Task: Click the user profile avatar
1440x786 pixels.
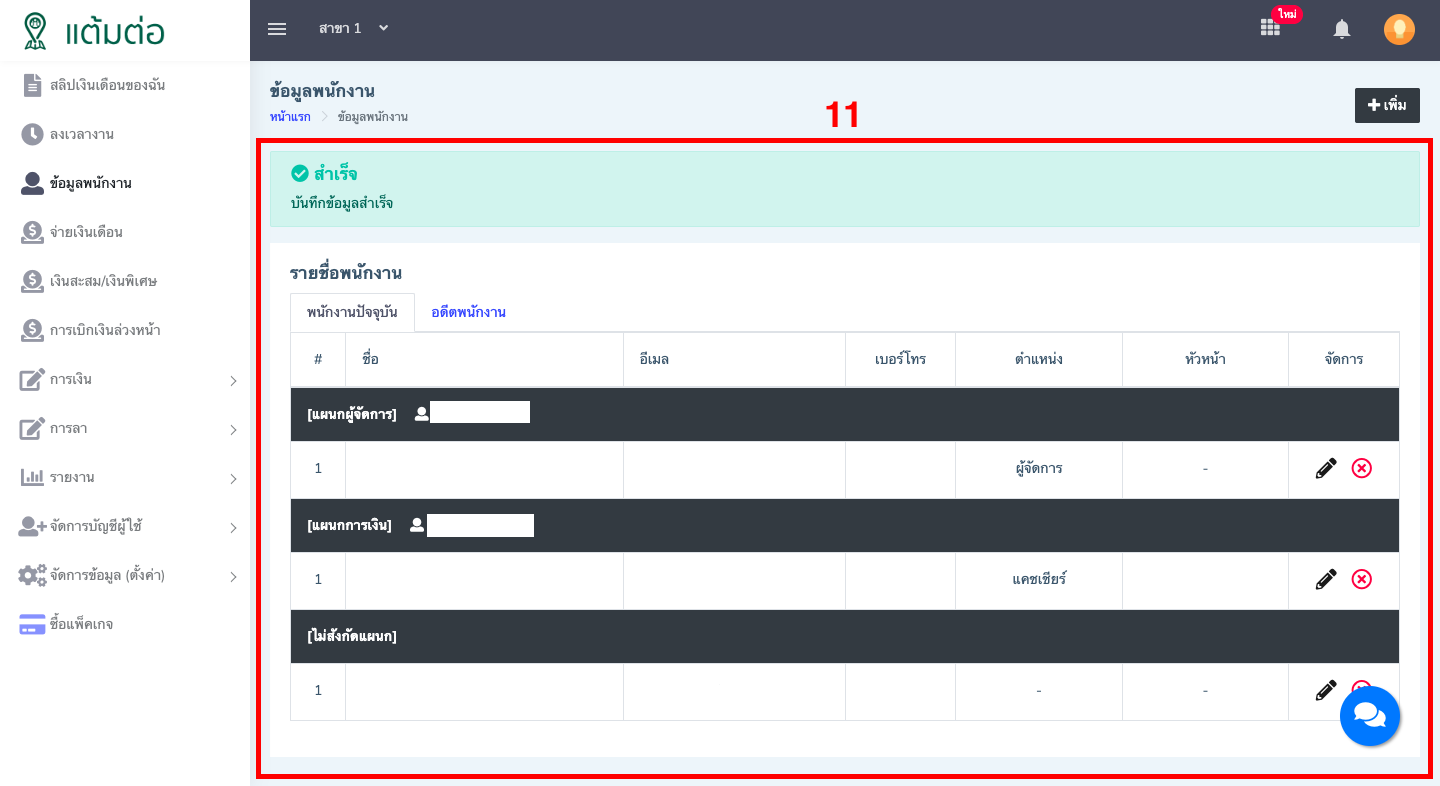Action: point(1399,30)
